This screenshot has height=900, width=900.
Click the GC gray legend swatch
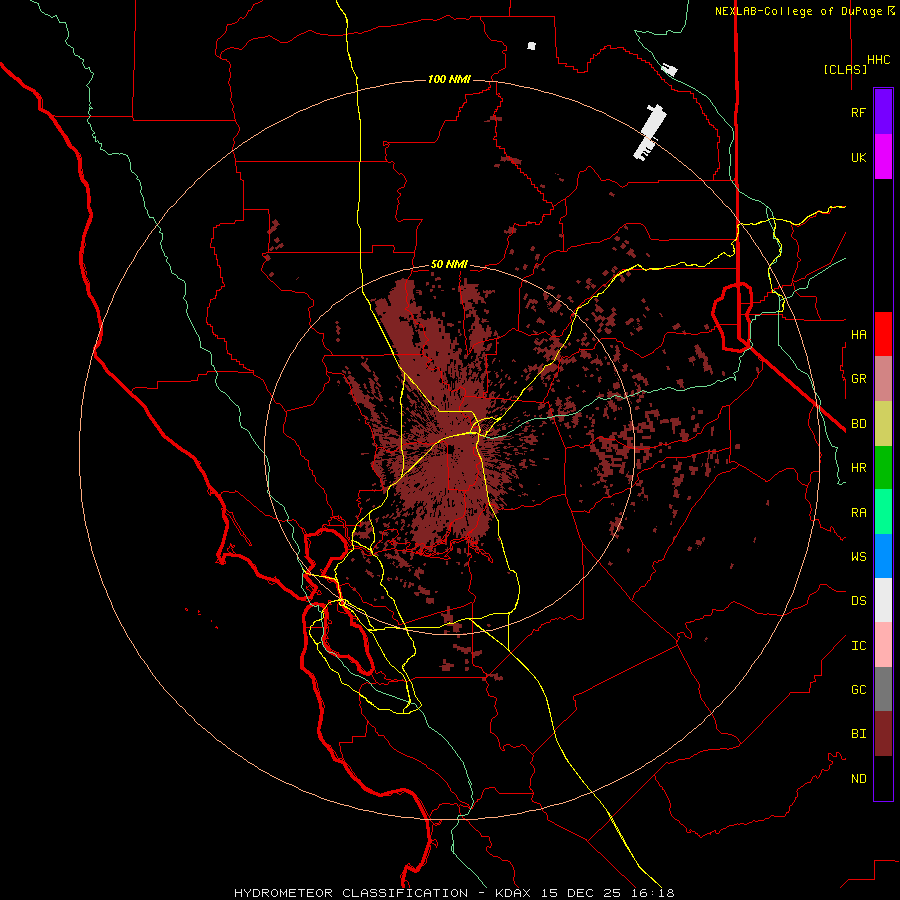click(883, 689)
